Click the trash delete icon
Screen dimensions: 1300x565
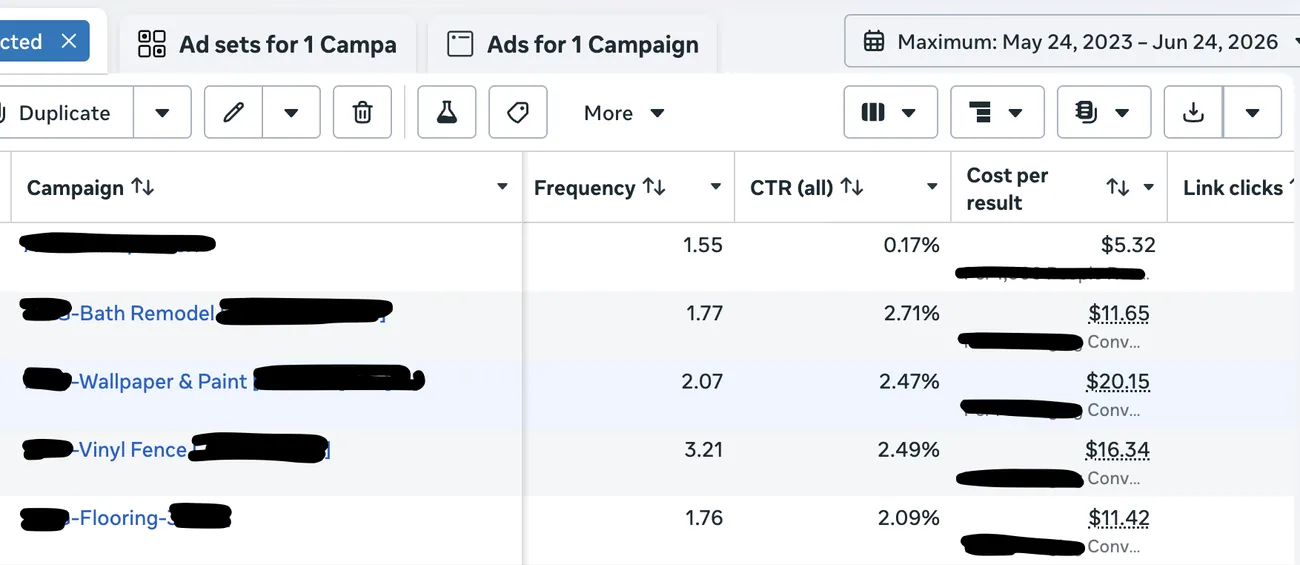[362, 112]
